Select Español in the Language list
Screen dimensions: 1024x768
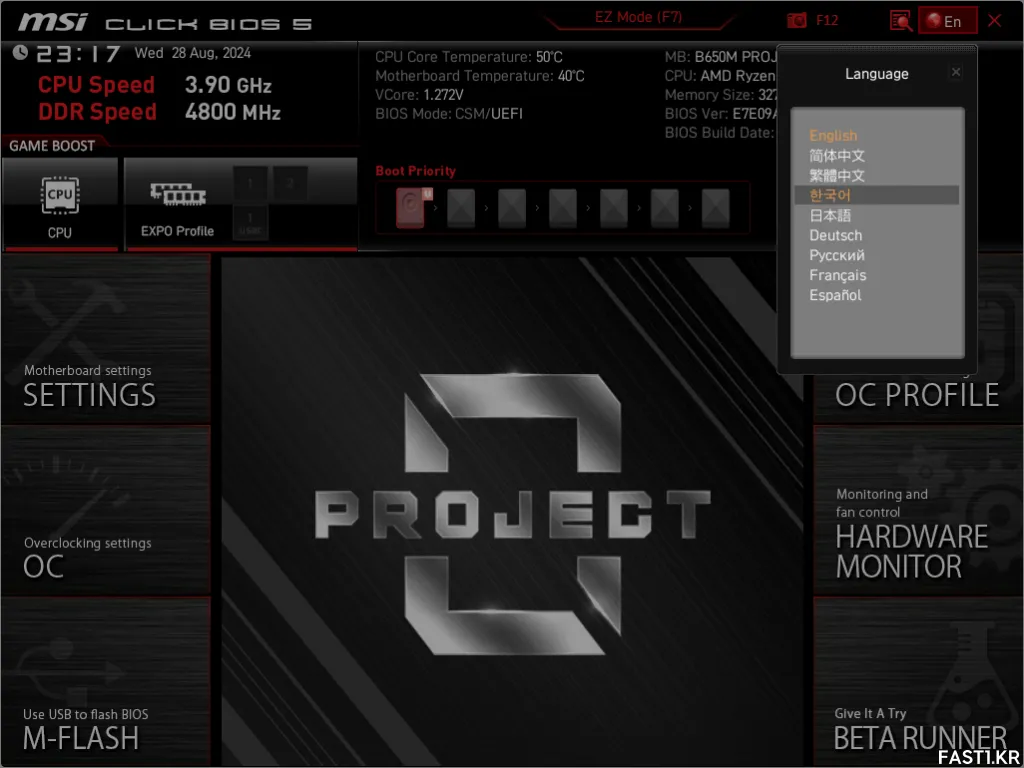[x=835, y=295]
